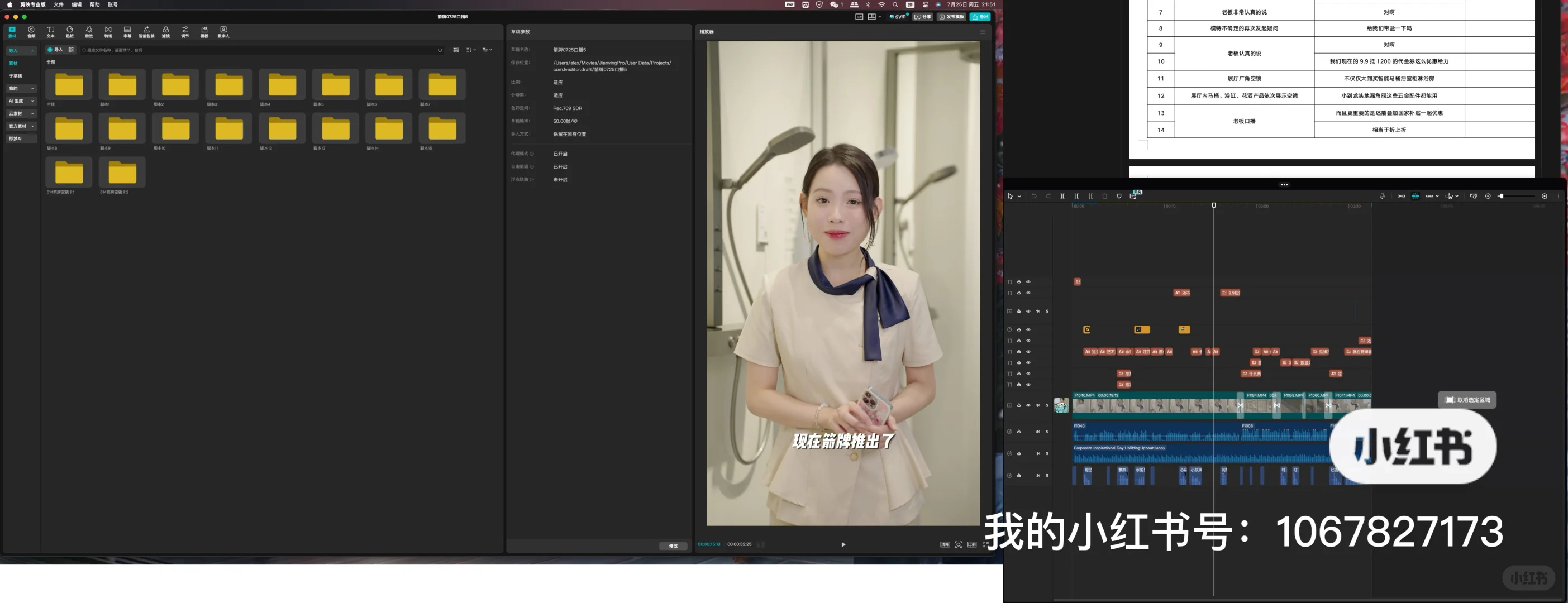Screen dimensions: 1568x603
Task: Open the 转场 transitions panel
Action: tap(108, 31)
